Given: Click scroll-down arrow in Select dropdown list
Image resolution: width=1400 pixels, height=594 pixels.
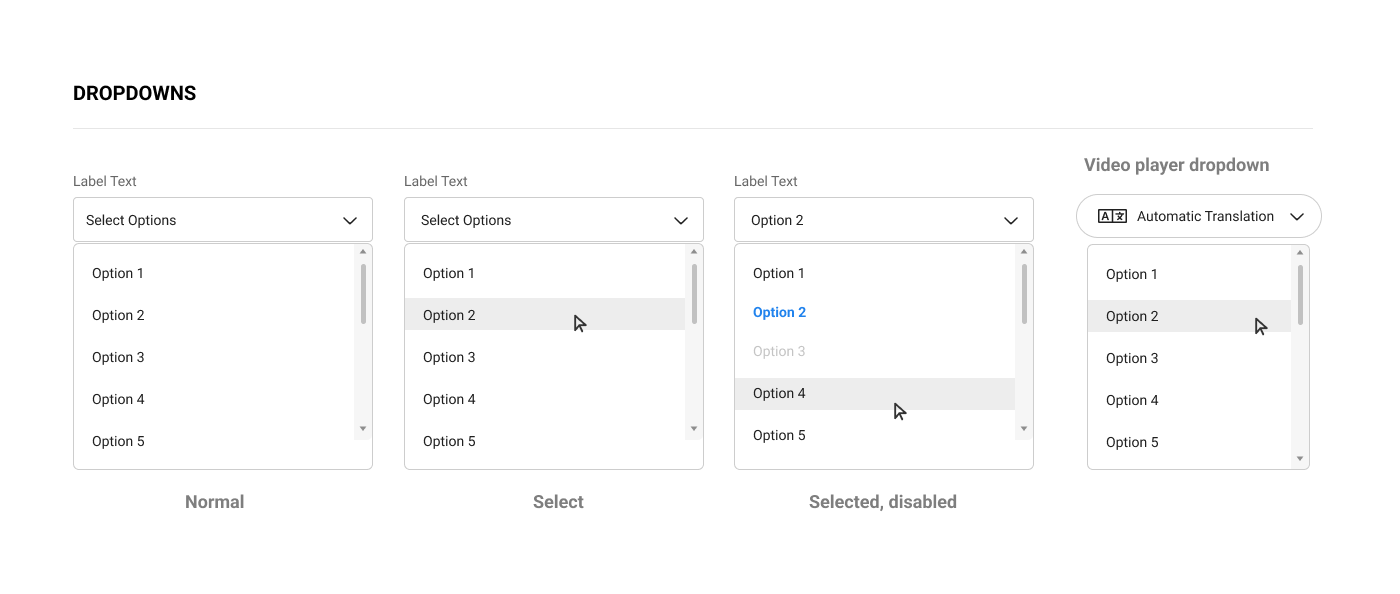Looking at the screenshot, I should [x=694, y=429].
